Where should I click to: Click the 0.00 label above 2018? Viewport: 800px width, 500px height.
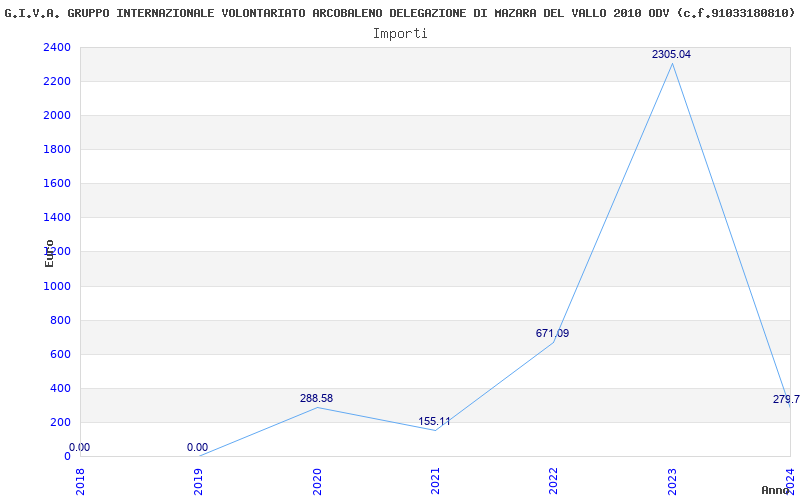tap(80, 447)
